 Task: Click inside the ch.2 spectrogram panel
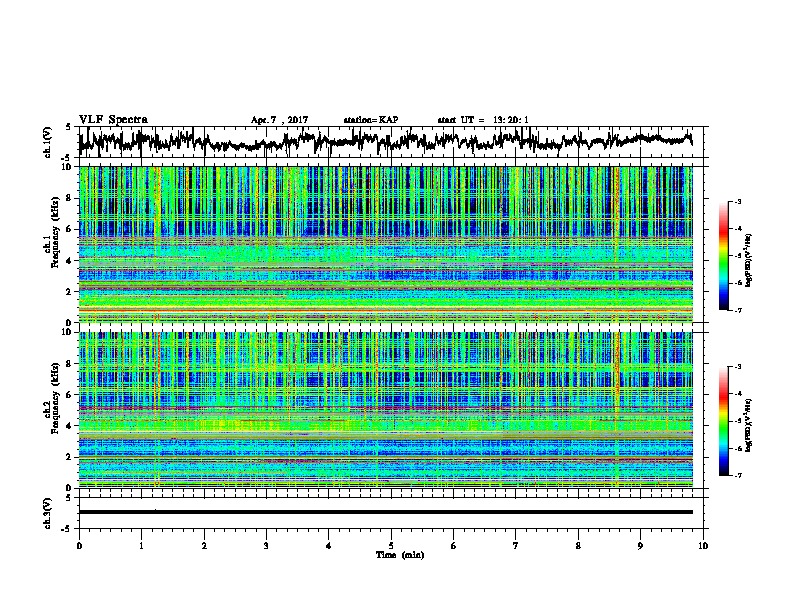386,410
